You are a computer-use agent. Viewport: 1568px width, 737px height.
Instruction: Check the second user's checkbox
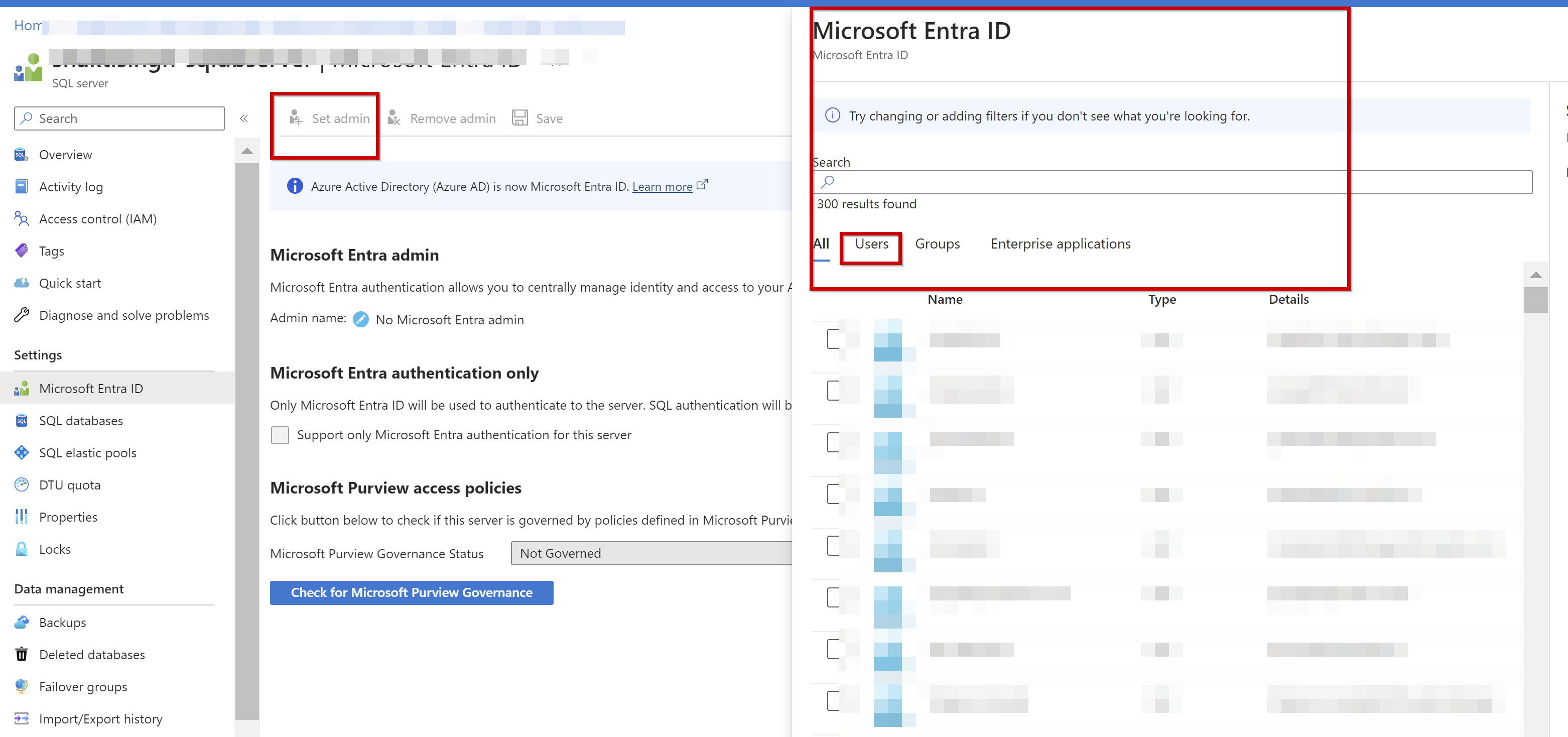(833, 391)
